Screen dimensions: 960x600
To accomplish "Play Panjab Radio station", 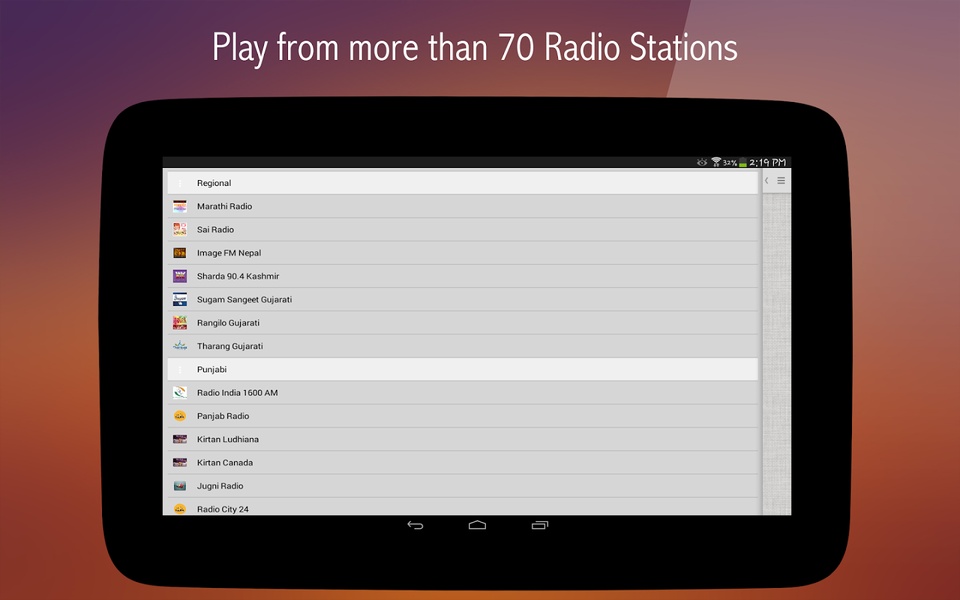I will (x=463, y=416).
